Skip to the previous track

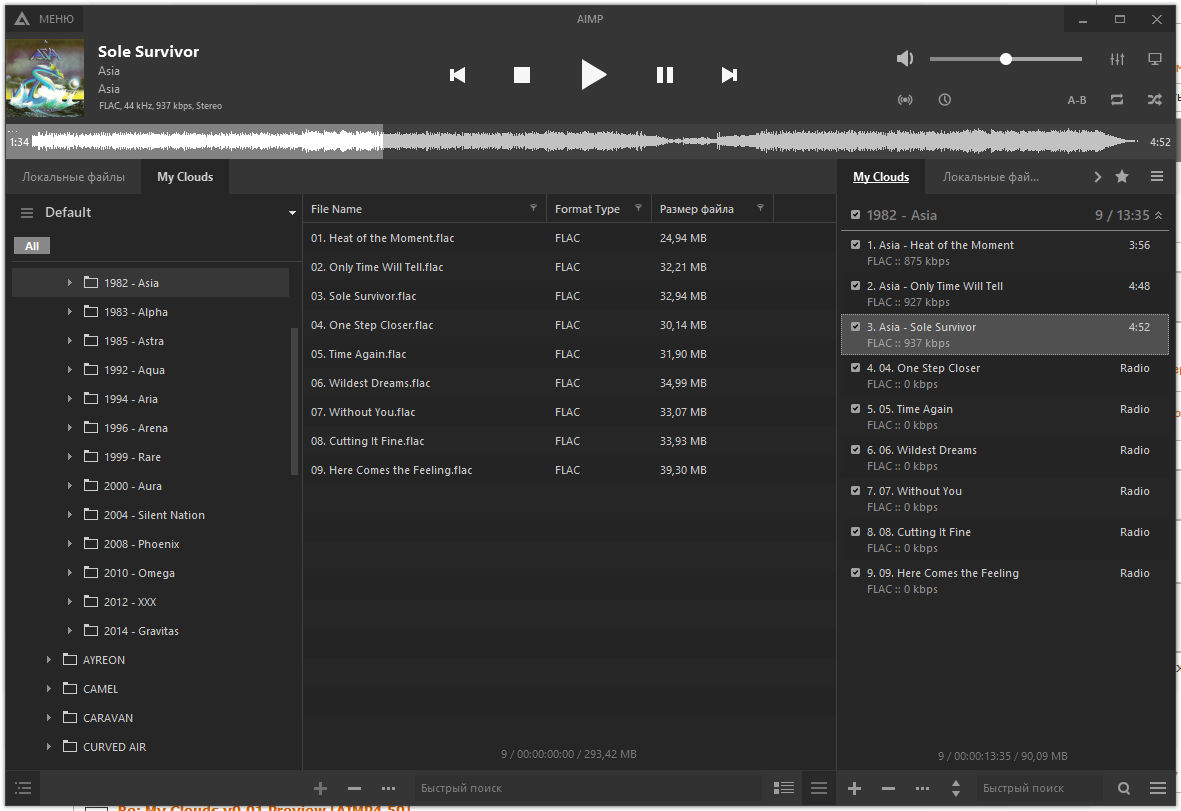[x=457, y=75]
